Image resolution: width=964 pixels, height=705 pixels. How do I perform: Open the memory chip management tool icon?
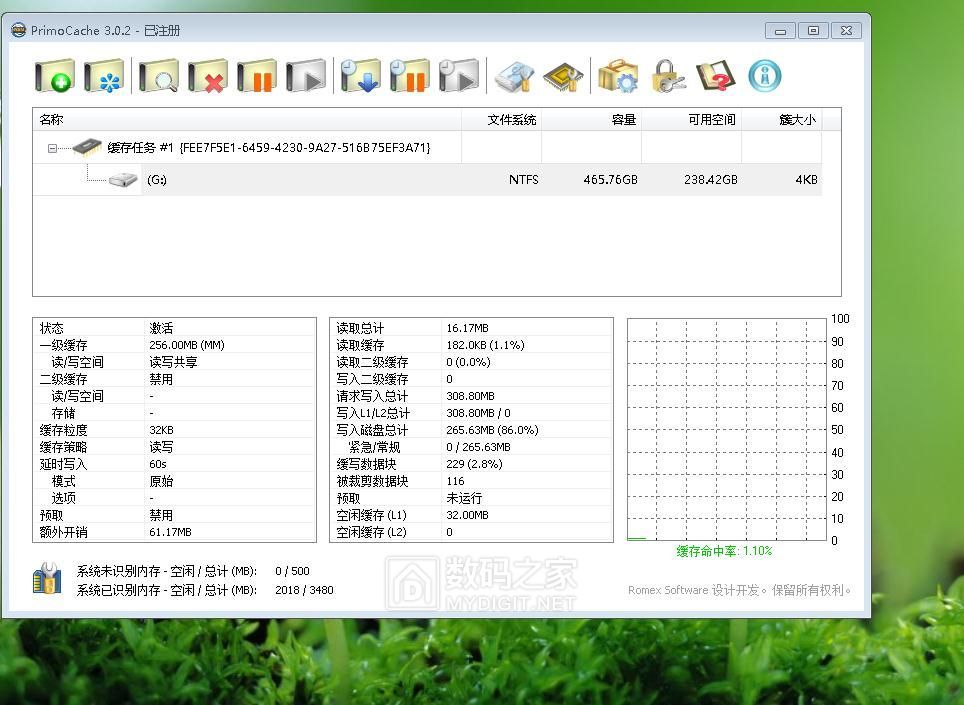(x=563, y=76)
